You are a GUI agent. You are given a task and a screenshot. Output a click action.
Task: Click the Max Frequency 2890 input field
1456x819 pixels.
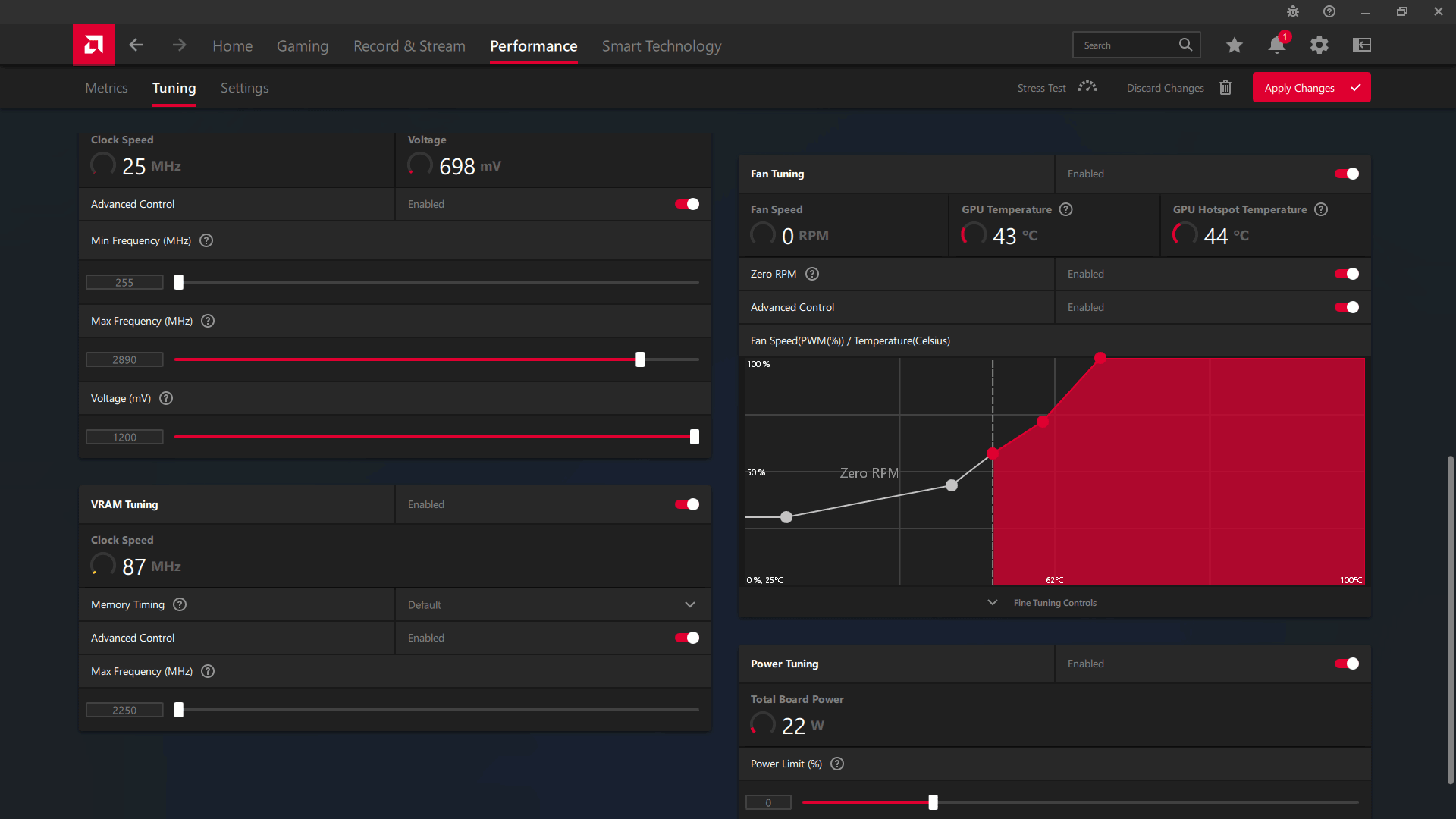(x=124, y=360)
